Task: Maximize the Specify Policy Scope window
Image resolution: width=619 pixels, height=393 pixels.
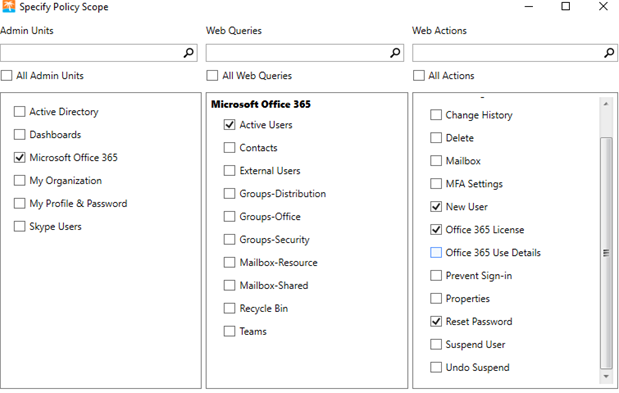Action: coord(566,6)
